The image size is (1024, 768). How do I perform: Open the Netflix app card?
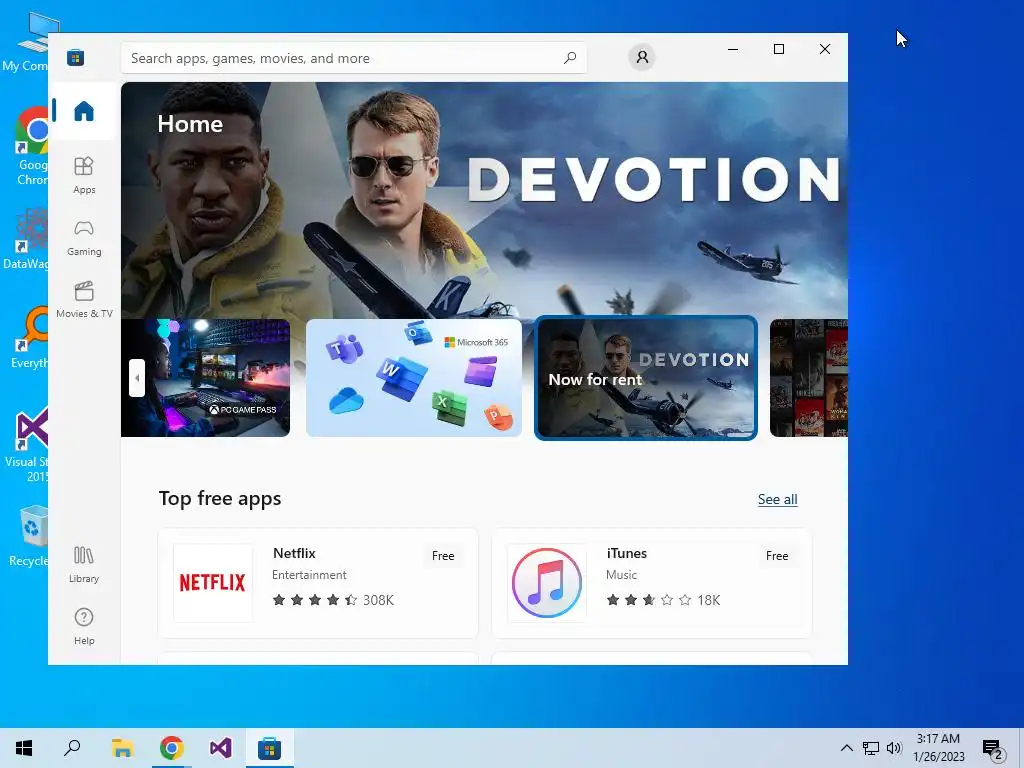tap(318, 583)
